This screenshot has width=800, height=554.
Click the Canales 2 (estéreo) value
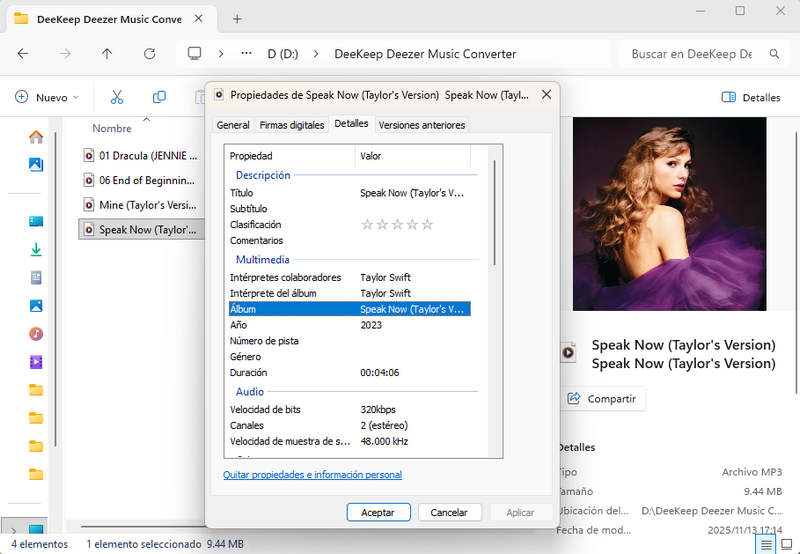click(384, 425)
